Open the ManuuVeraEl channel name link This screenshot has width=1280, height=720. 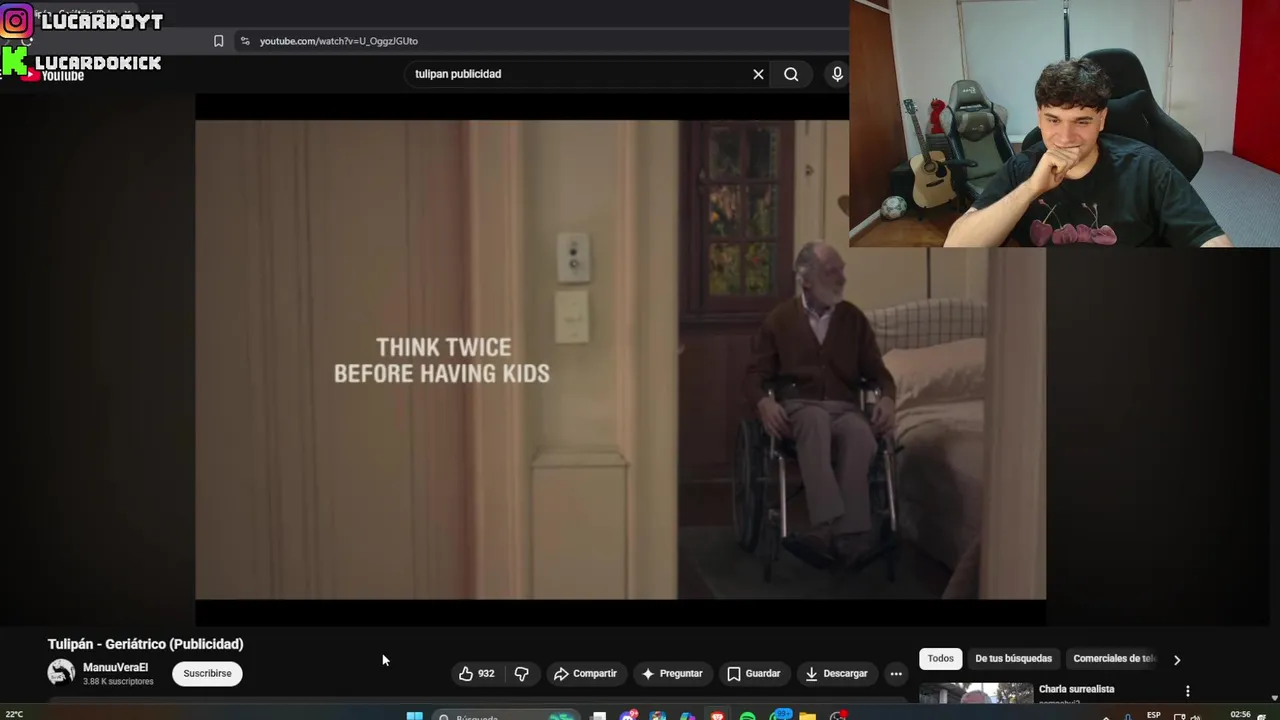[x=115, y=667]
